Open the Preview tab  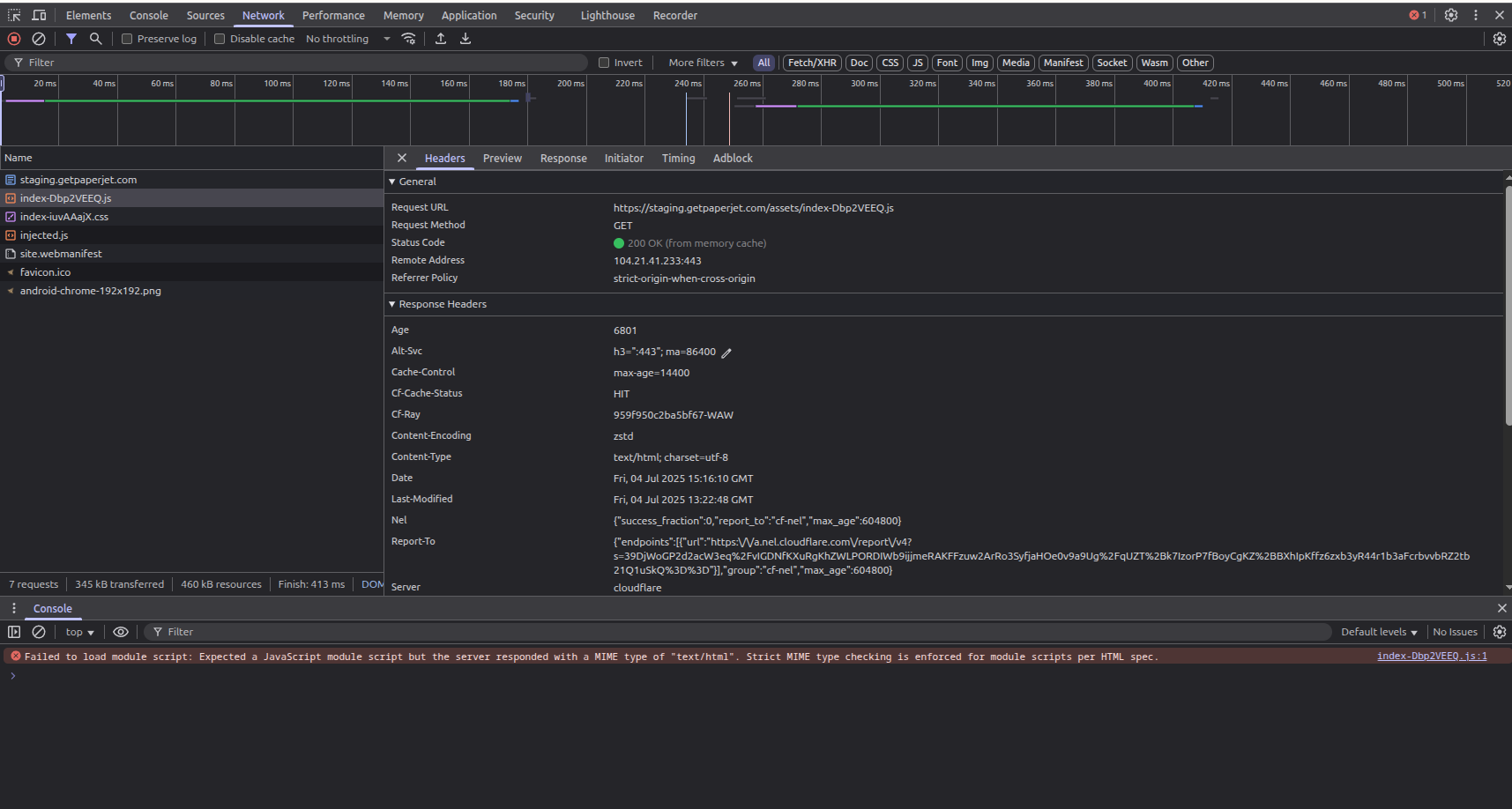pyautogui.click(x=503, y=158)
